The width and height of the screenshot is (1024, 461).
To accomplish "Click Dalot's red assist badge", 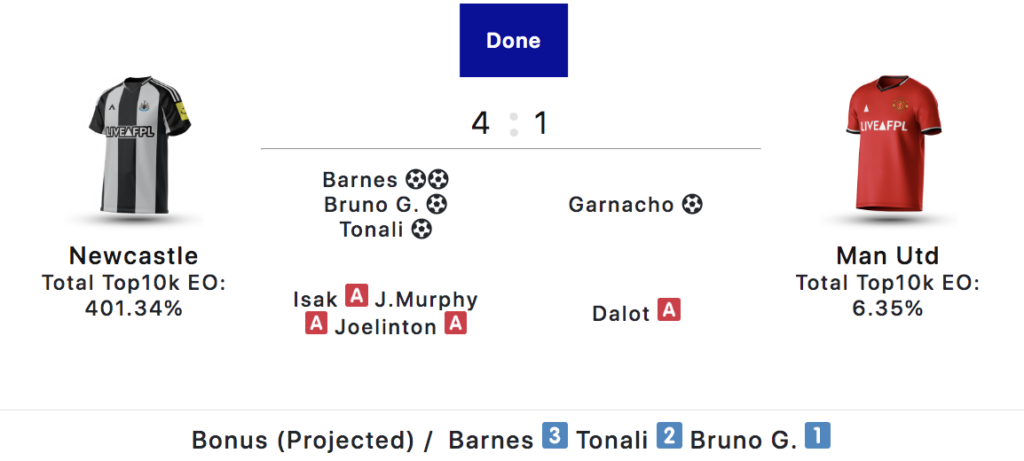I will tap(669, 310).
